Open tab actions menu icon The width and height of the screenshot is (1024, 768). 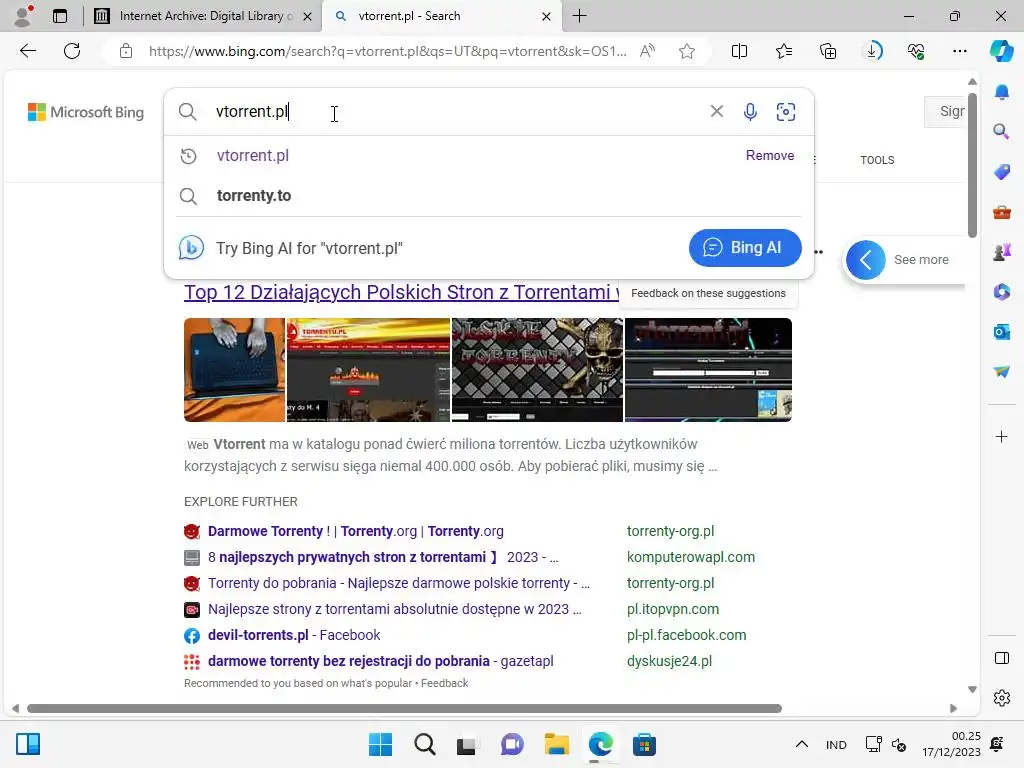tap(60, 16)
